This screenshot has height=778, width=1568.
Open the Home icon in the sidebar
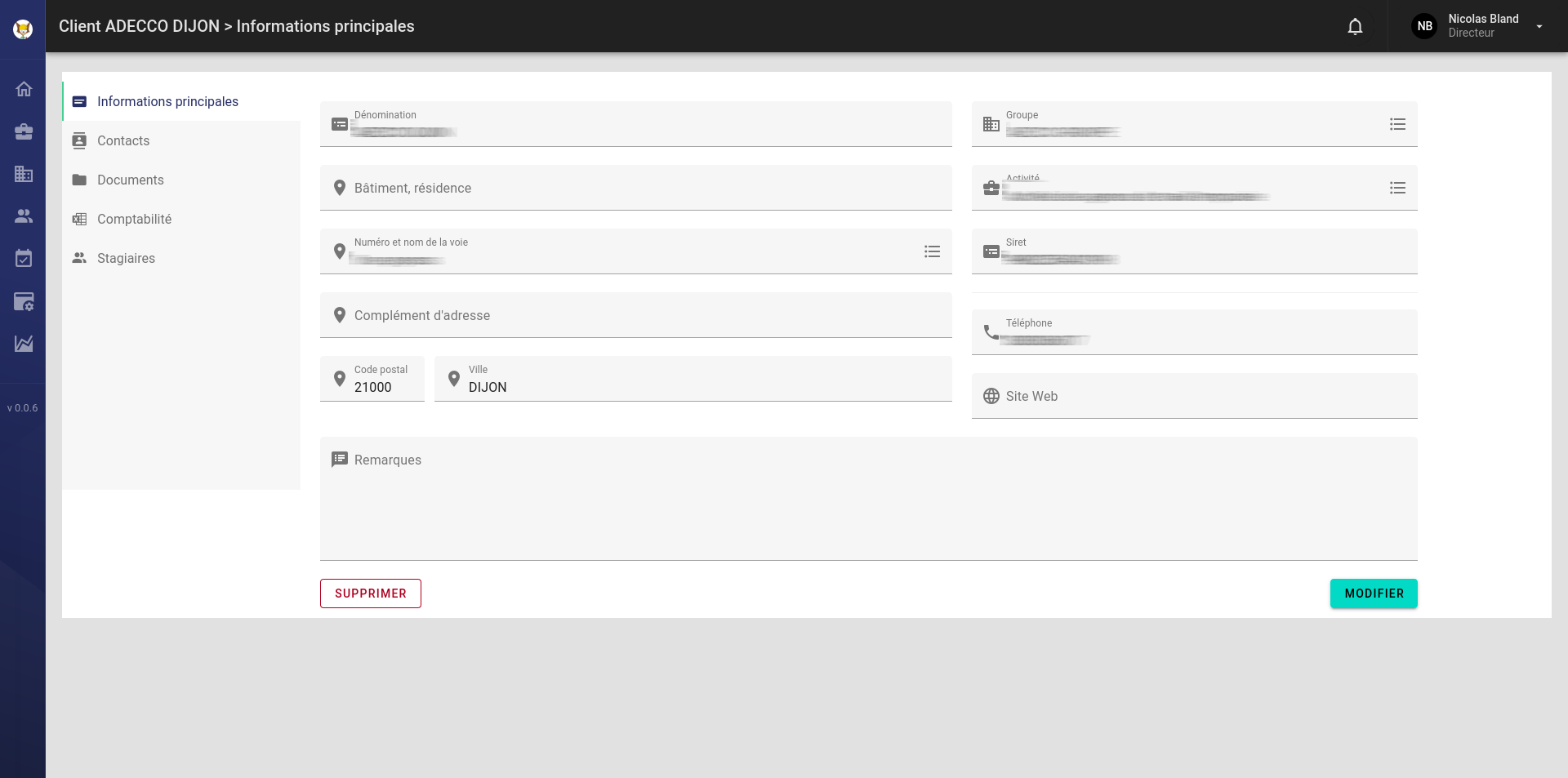[x=23, y=89]
